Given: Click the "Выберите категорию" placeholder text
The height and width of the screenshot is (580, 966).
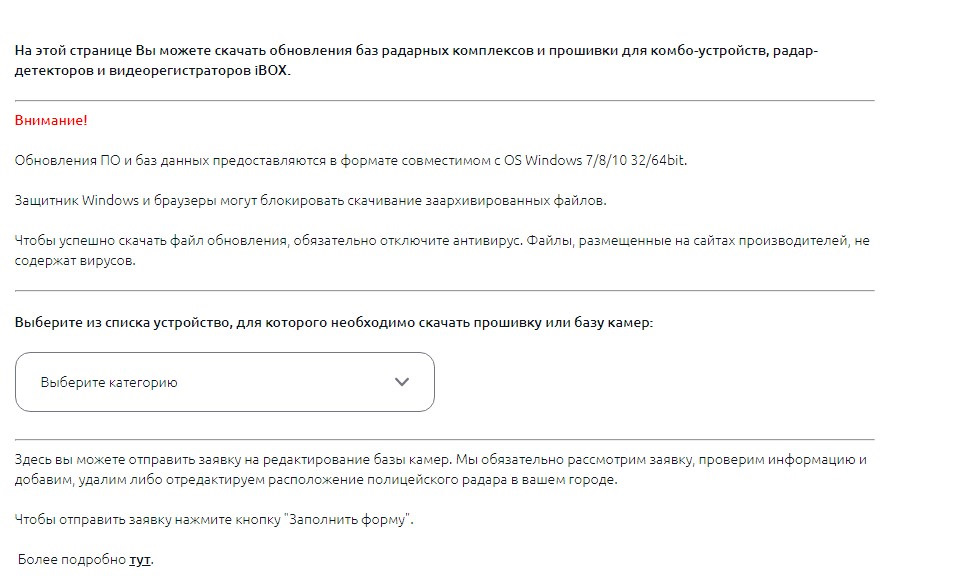Looking at the screenshot, I should [x=109, y=382].
